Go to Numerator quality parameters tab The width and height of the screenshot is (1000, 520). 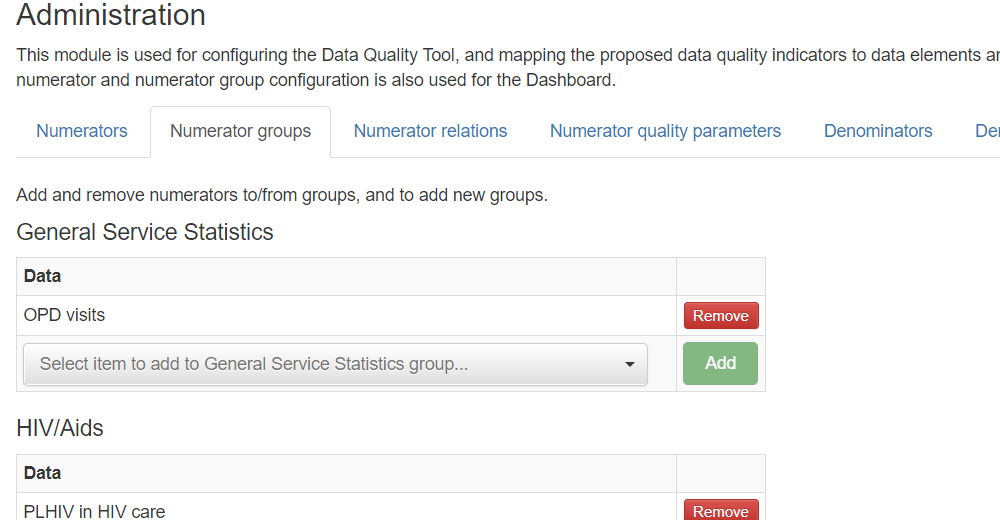(665, 131)
